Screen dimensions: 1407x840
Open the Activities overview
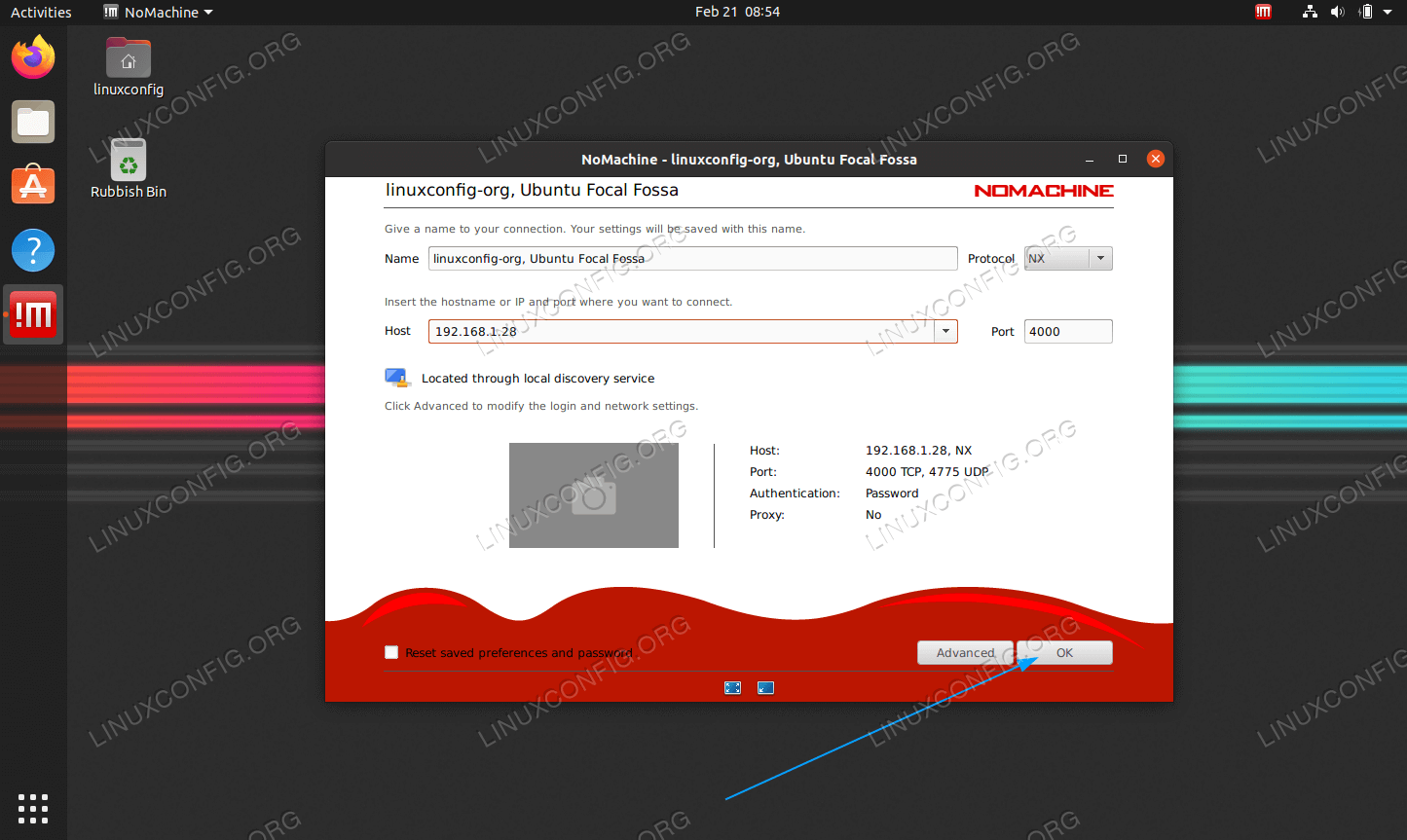point(41,12)
